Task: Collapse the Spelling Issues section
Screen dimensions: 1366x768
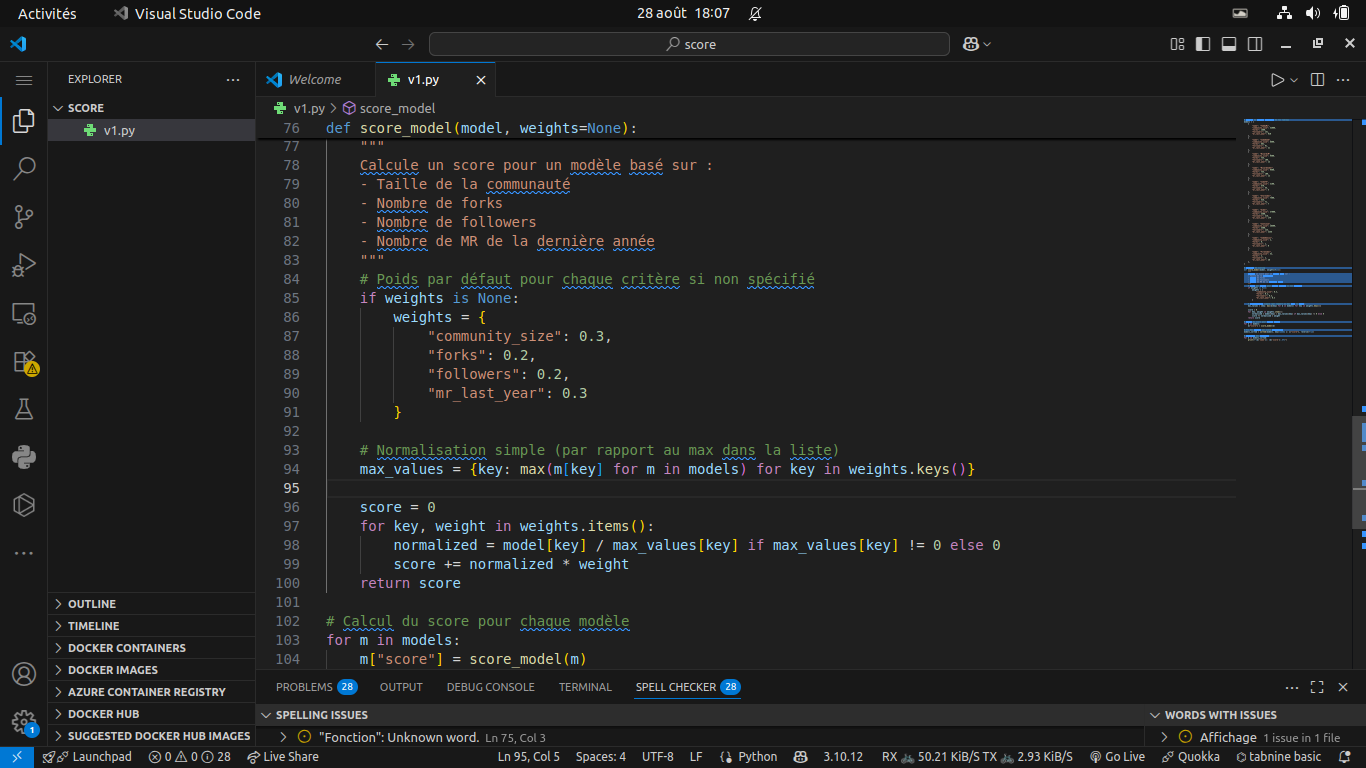Action: 701,715
